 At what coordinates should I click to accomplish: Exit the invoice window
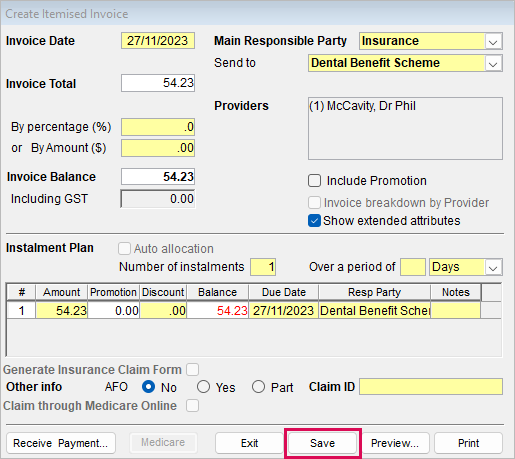[249, 443]
